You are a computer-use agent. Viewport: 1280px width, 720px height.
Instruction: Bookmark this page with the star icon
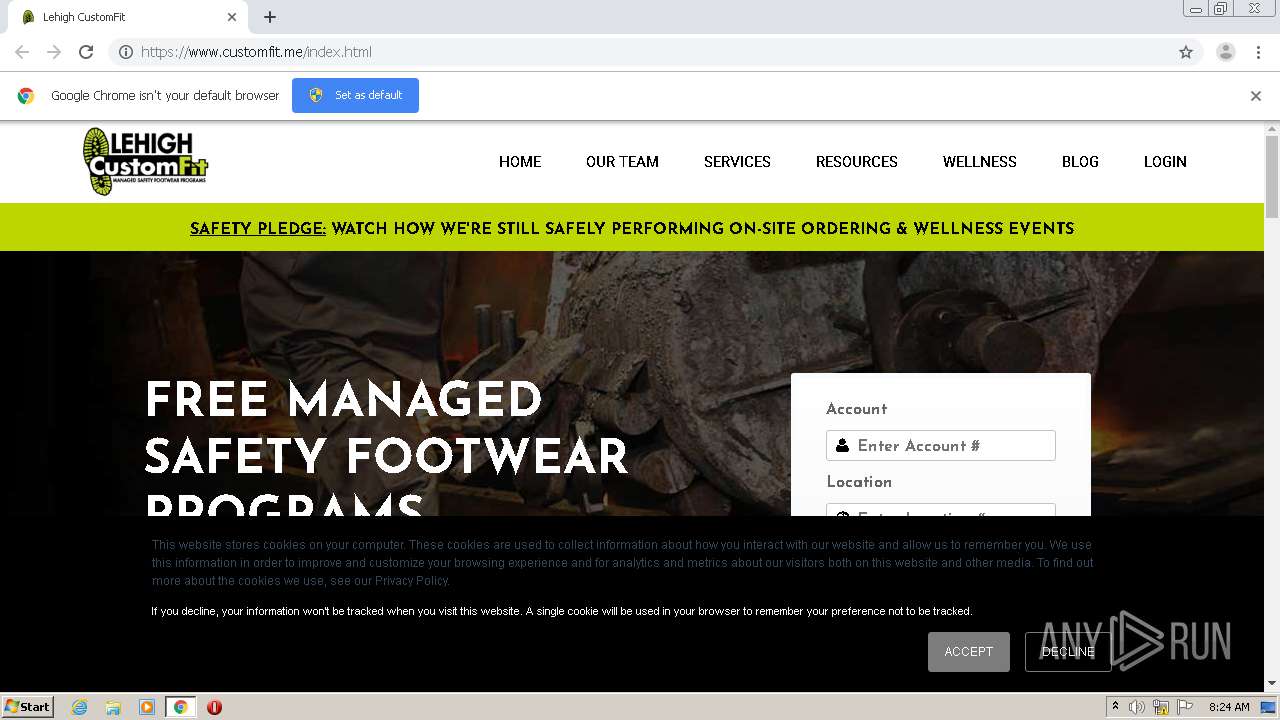tap(1186, 52)
